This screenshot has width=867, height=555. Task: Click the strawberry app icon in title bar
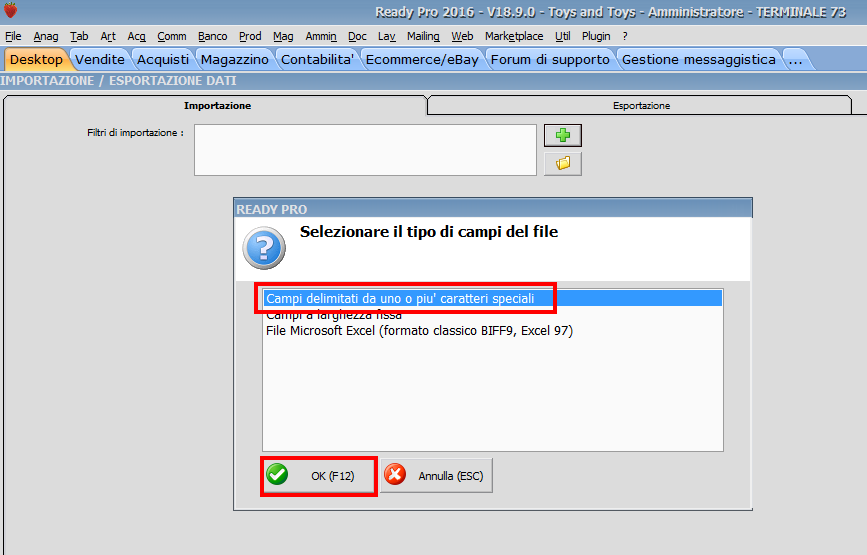coord(11,10)
